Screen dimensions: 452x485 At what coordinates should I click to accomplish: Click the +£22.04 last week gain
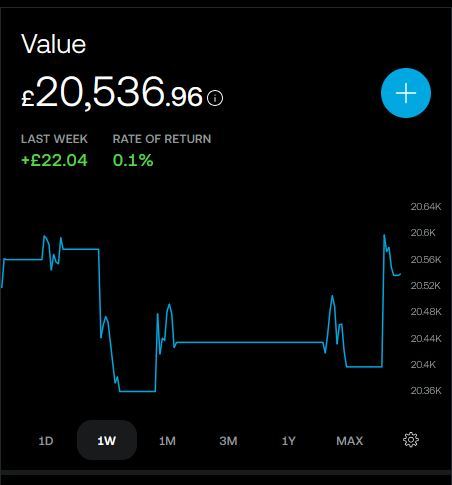click(x=54, y=160)
